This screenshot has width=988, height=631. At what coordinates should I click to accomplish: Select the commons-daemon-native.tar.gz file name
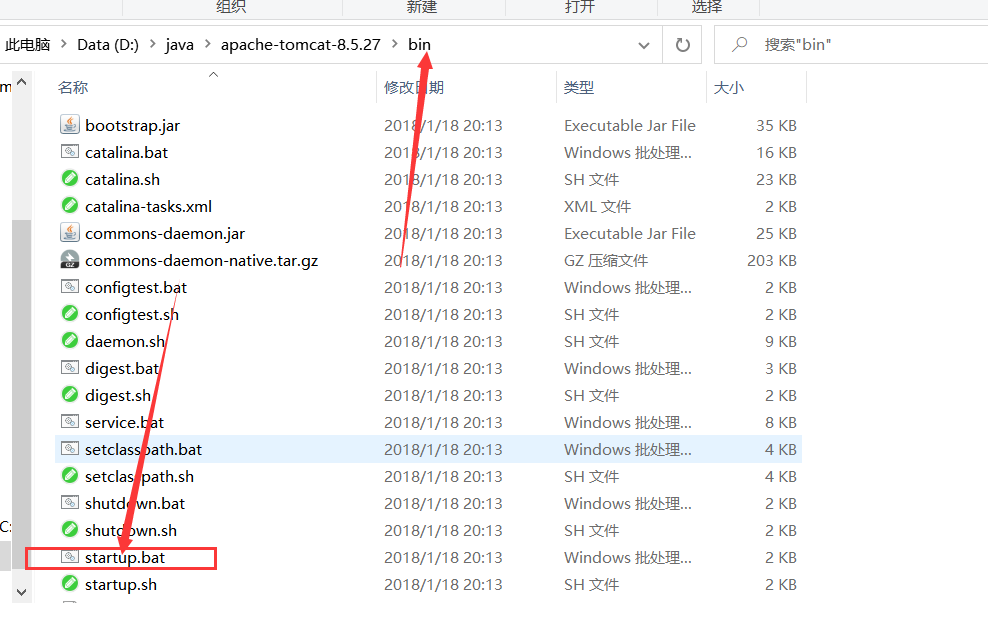coord(202,261)
